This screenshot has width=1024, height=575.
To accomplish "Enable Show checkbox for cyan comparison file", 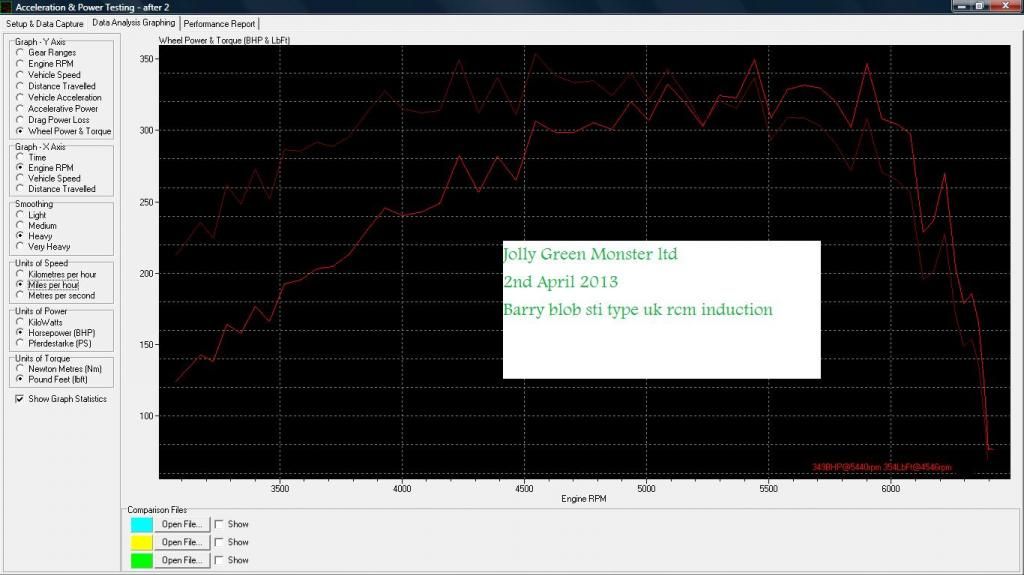I will [x=220, y=524].
